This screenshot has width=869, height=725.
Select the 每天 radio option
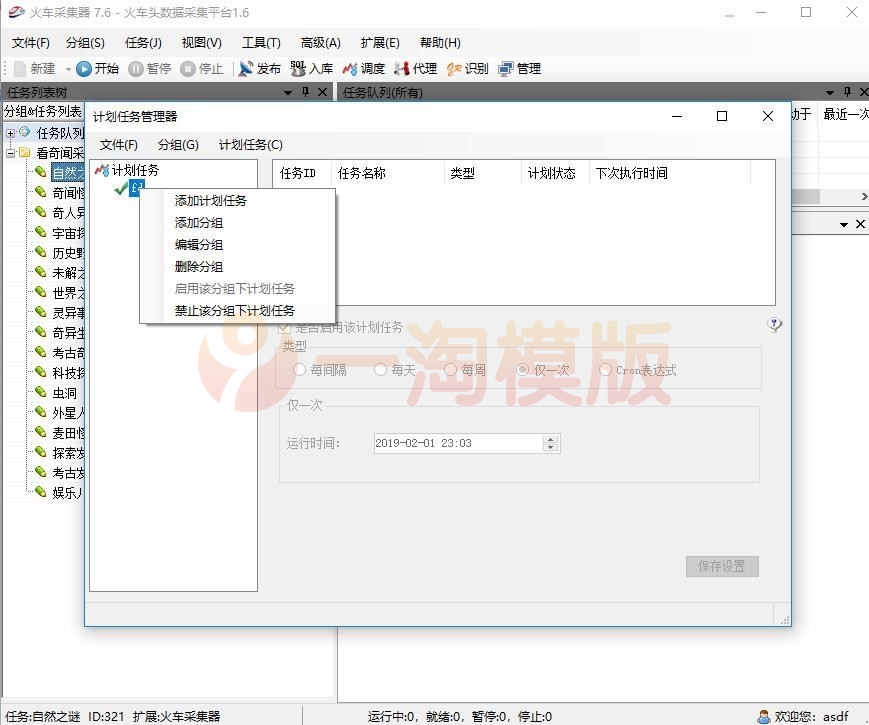pos(380,370)
